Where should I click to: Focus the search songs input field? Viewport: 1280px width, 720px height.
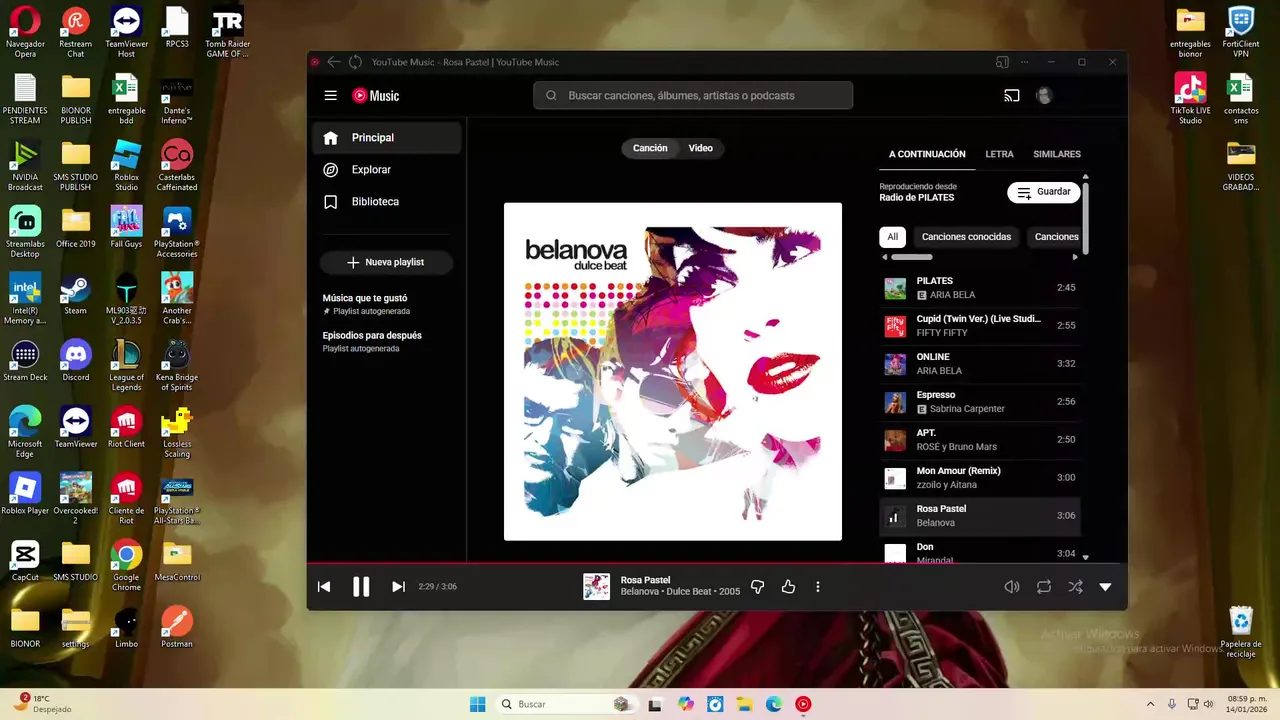point(693,96)
